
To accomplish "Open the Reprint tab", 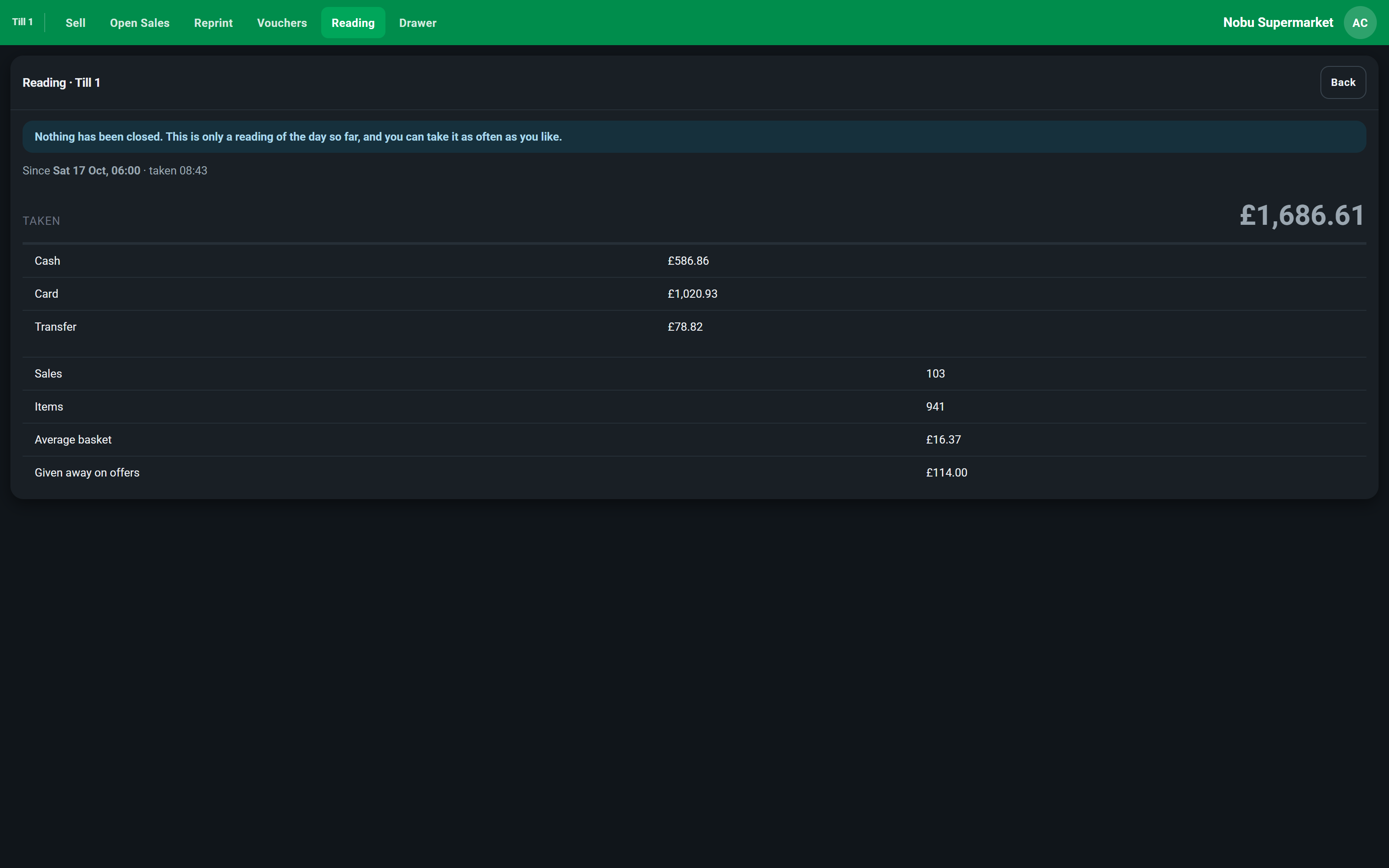I will (x=213, y=23).
